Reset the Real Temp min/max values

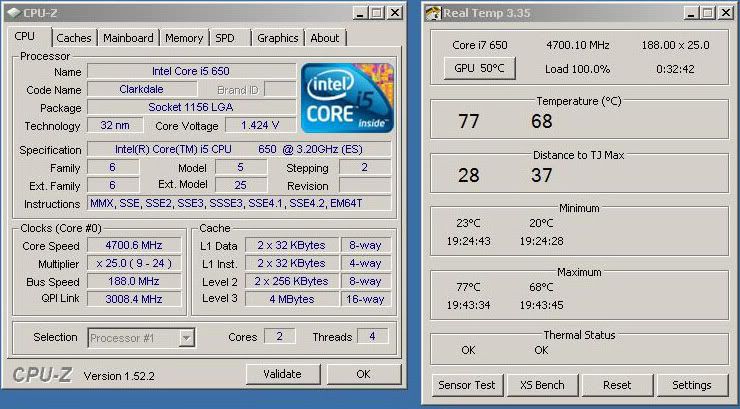point(617,385)
